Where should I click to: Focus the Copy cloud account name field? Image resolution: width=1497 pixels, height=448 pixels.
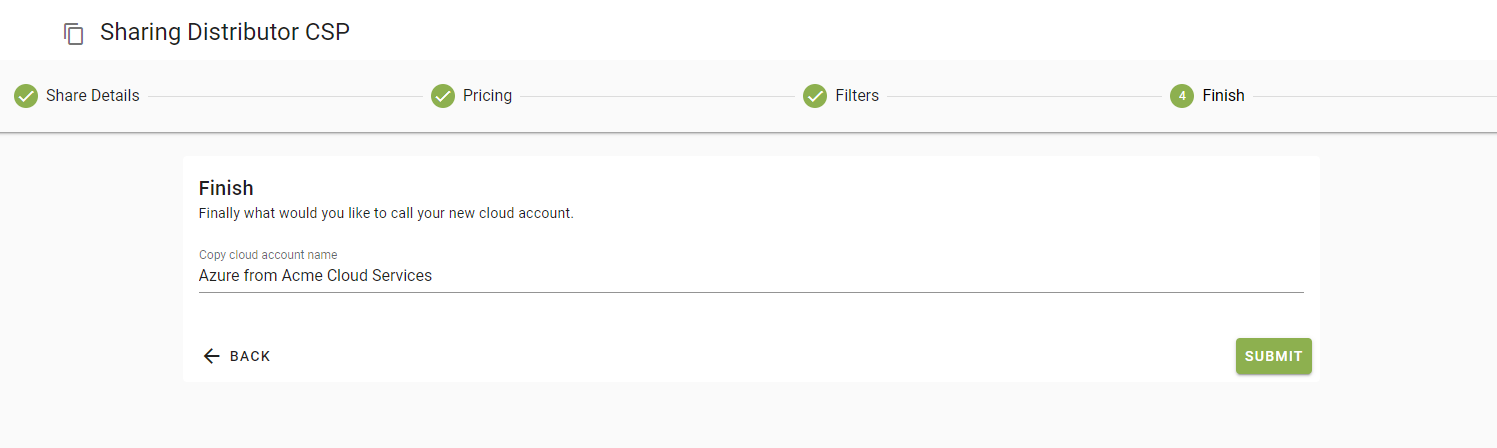pyautogui.click(x=750, y=276)
